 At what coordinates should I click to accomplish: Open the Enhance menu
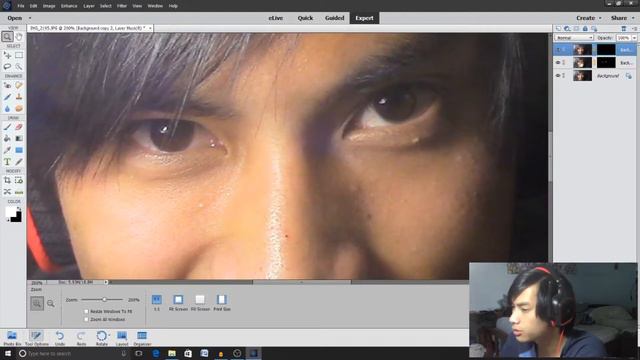[69, 6]
